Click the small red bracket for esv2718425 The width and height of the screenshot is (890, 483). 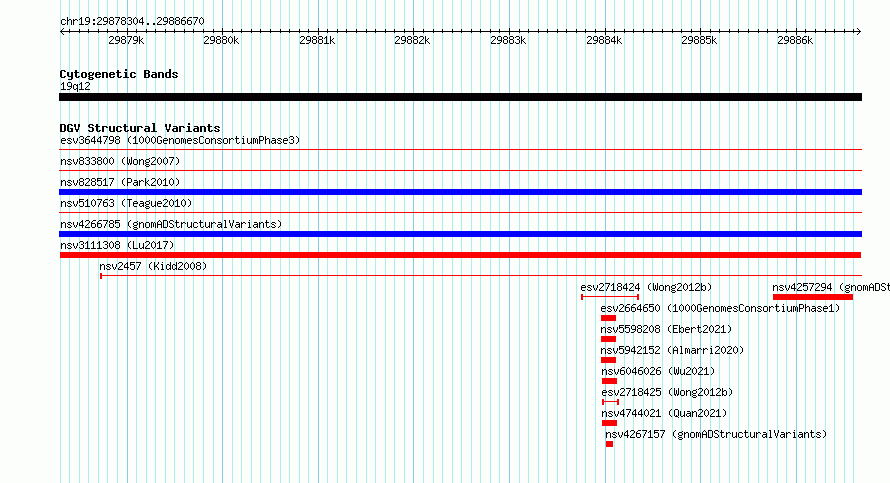pos(610,402)
